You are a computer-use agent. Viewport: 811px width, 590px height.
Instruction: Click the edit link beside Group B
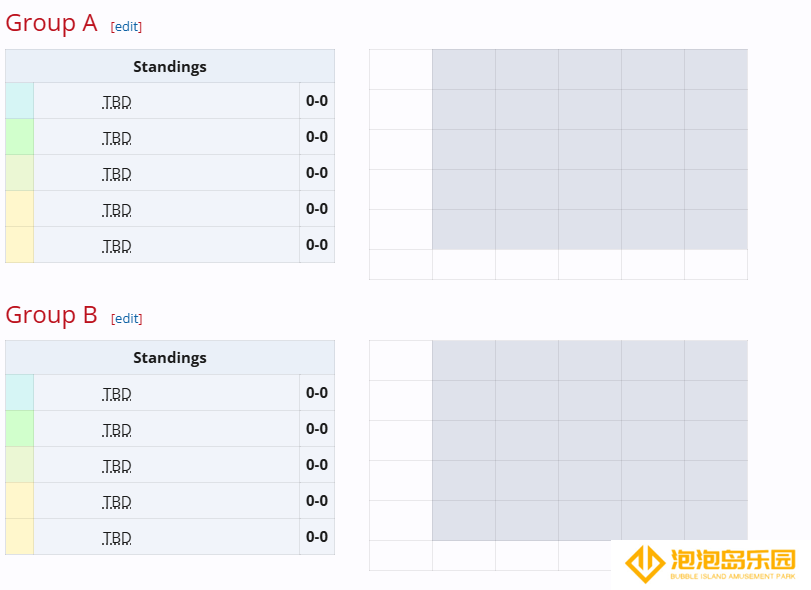tap(127, 319)
